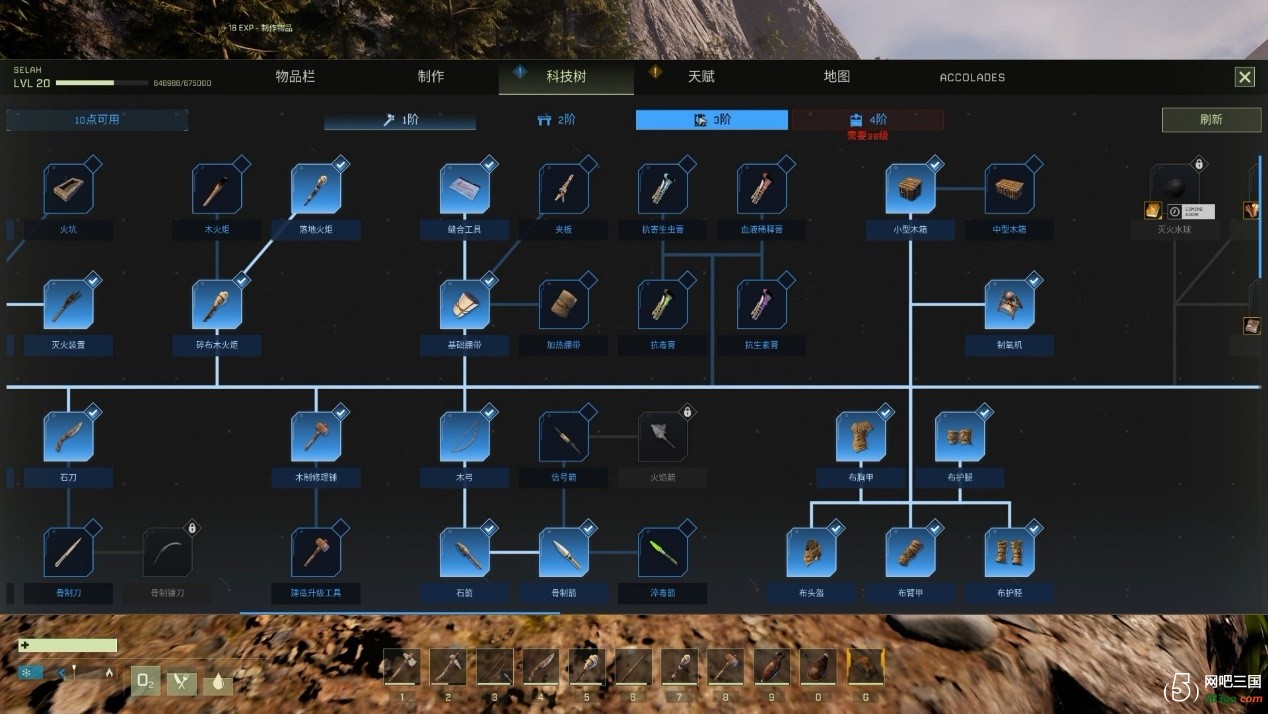This screenshot has height=714, width=1268.
Task: Click the O2 oxygen status icon
Action: 145,681
